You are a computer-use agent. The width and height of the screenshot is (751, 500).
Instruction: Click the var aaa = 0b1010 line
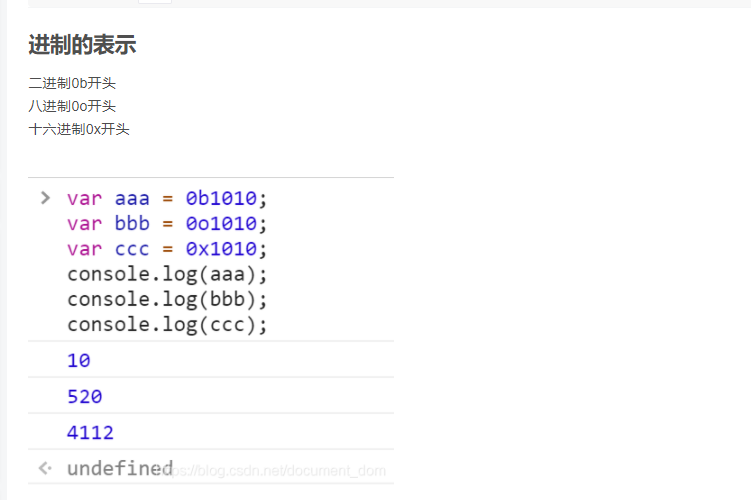point(167,198)
